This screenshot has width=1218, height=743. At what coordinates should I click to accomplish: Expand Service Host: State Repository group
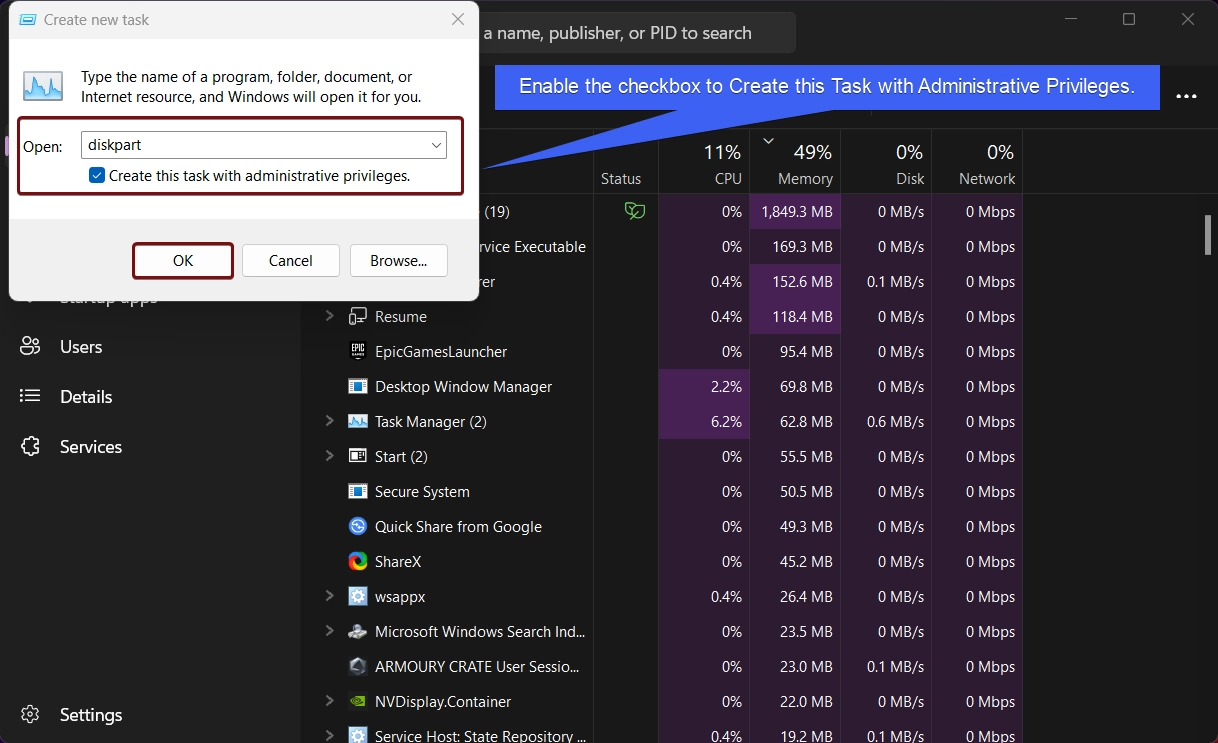[x=329, y=735]
